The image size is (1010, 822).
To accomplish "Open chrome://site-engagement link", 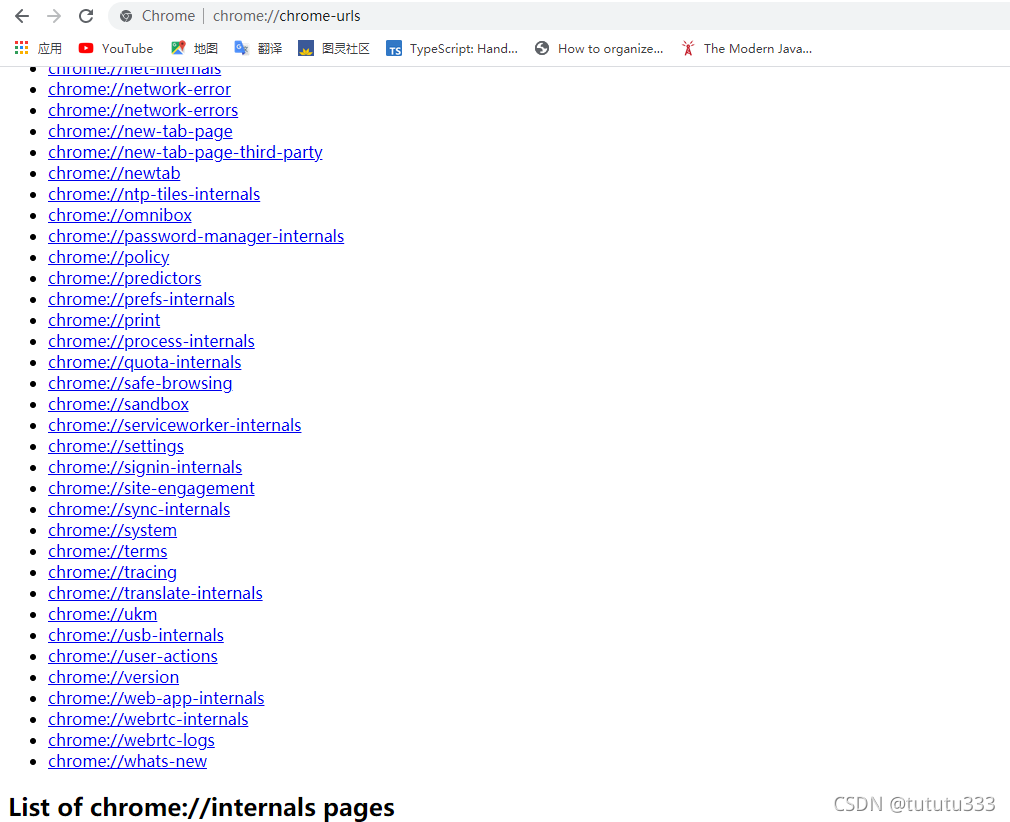I will pos(151,488).
